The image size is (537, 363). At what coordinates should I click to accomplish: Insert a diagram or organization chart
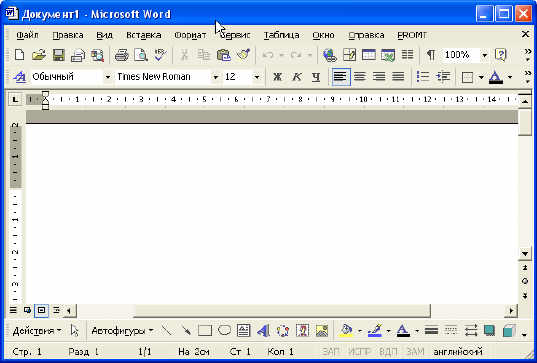[x=283, y=331]
